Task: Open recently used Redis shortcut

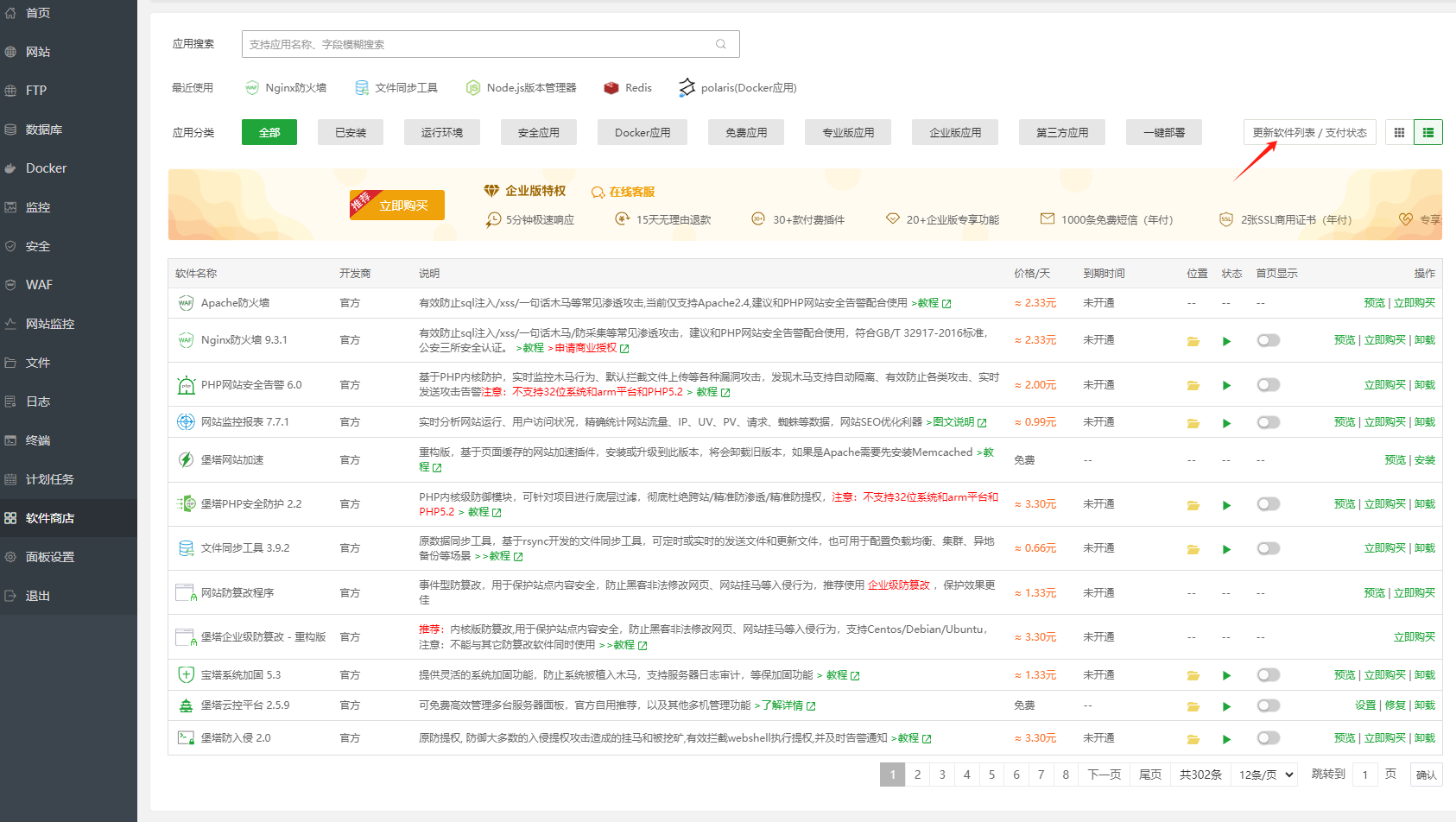Action: [x=628, y=88]
